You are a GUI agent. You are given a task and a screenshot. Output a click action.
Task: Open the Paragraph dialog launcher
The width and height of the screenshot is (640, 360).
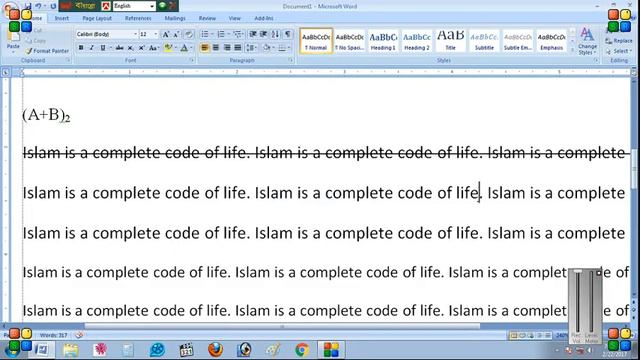click(x=291, y=60)
